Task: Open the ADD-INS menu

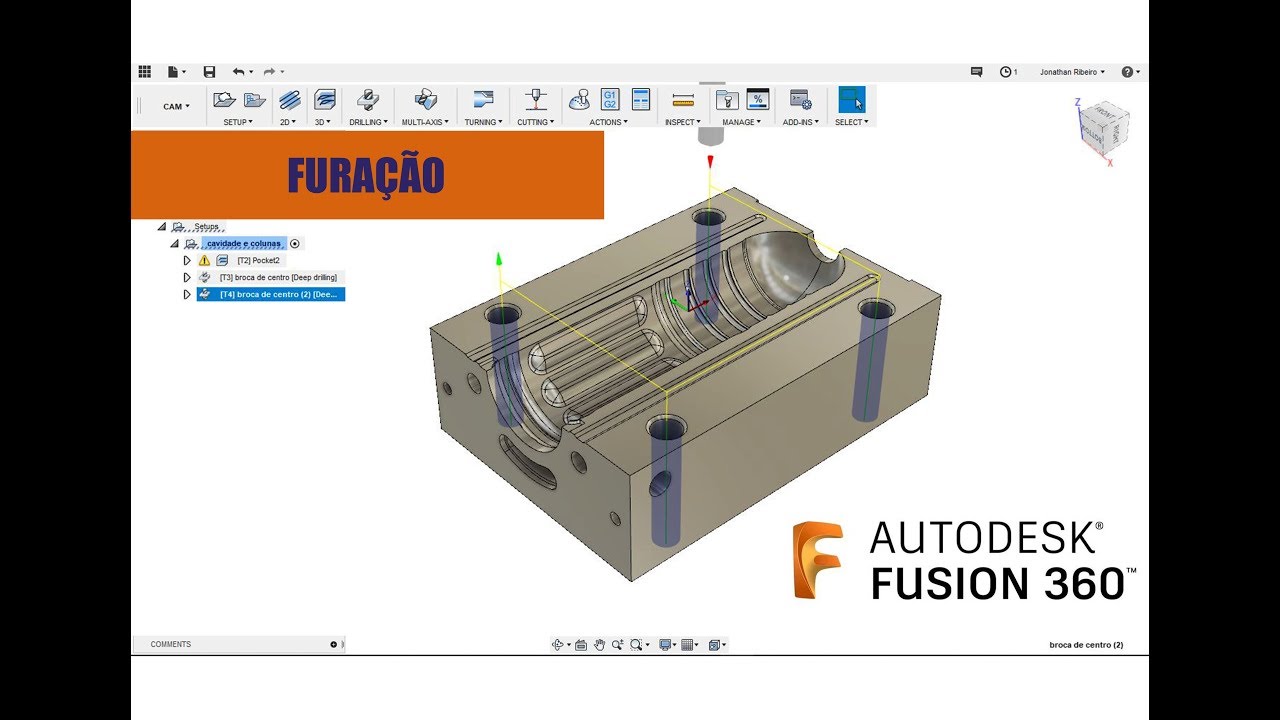Action: pos(801,122)
